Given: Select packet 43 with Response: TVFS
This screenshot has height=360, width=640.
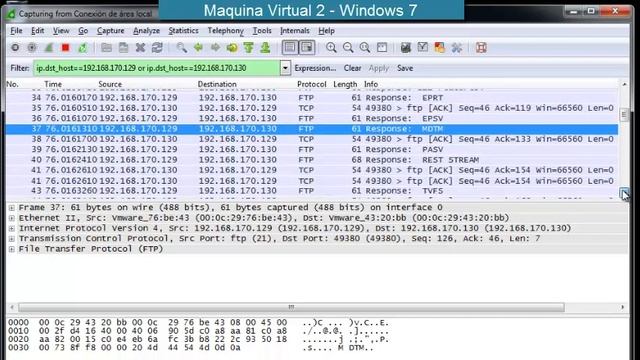Looking at the screenshot, I should coord(312,191).
